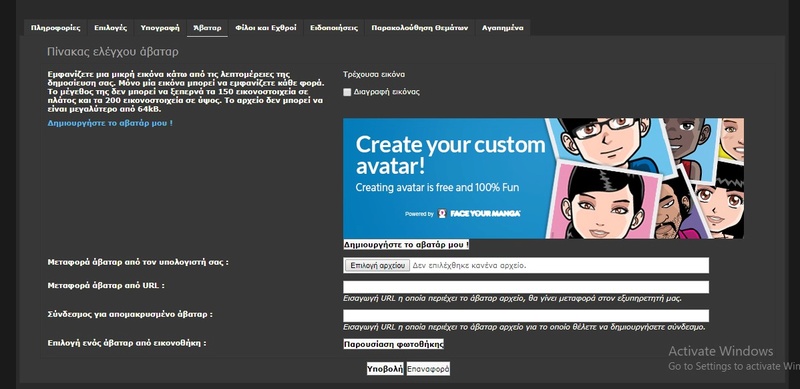This screenshot has height=389, width=800.
Task: Focus the Μεταφορά άβαταρ από URL field
Action: click(x=526, y=287)
